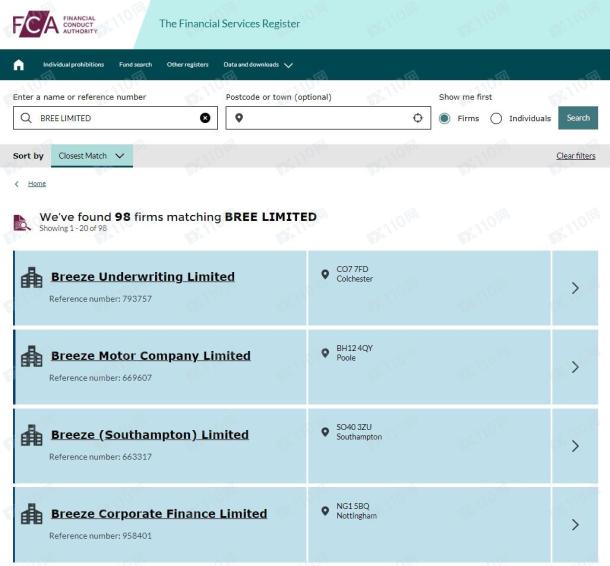Click The Financial Services Register title

pyautogui.click(x=230, y=24)
